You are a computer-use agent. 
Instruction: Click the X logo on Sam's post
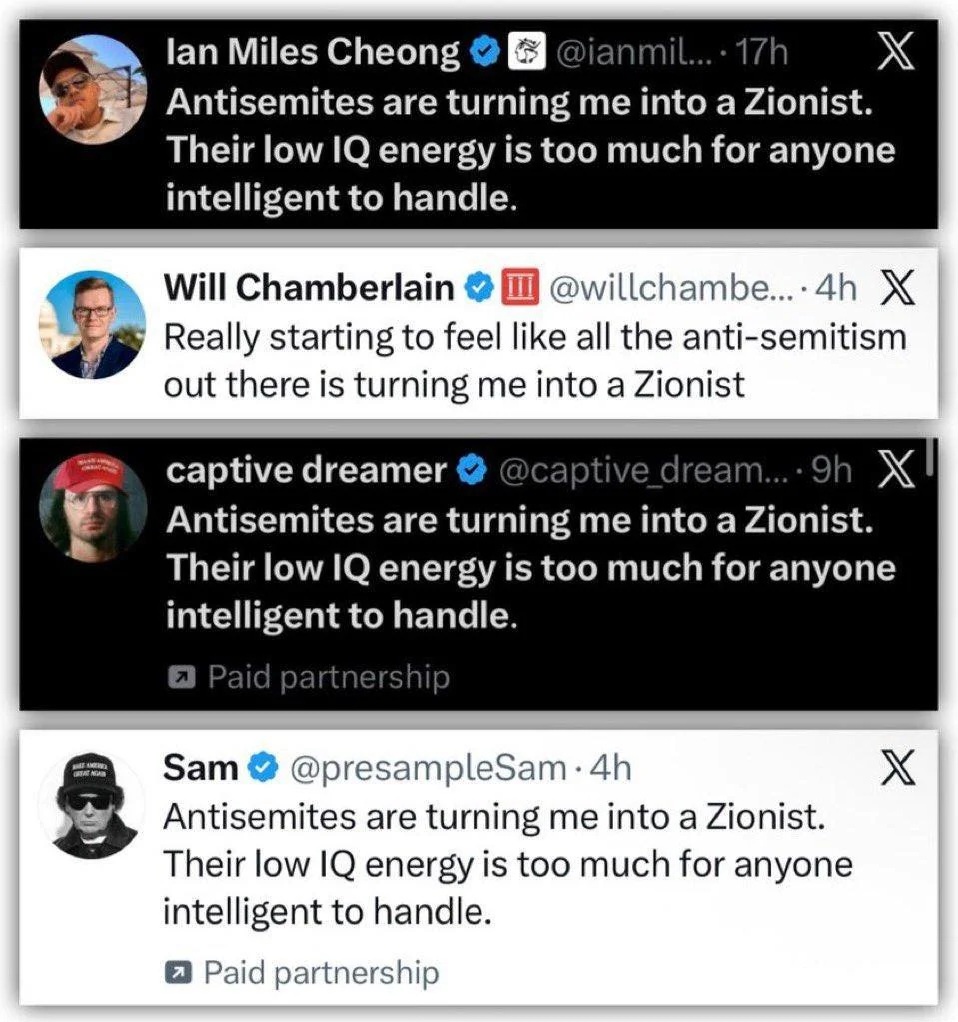[895, 768]
